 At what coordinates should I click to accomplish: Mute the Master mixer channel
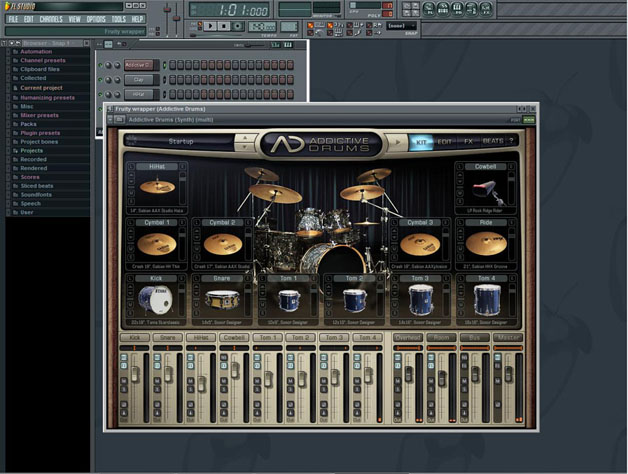pos(497,380)
